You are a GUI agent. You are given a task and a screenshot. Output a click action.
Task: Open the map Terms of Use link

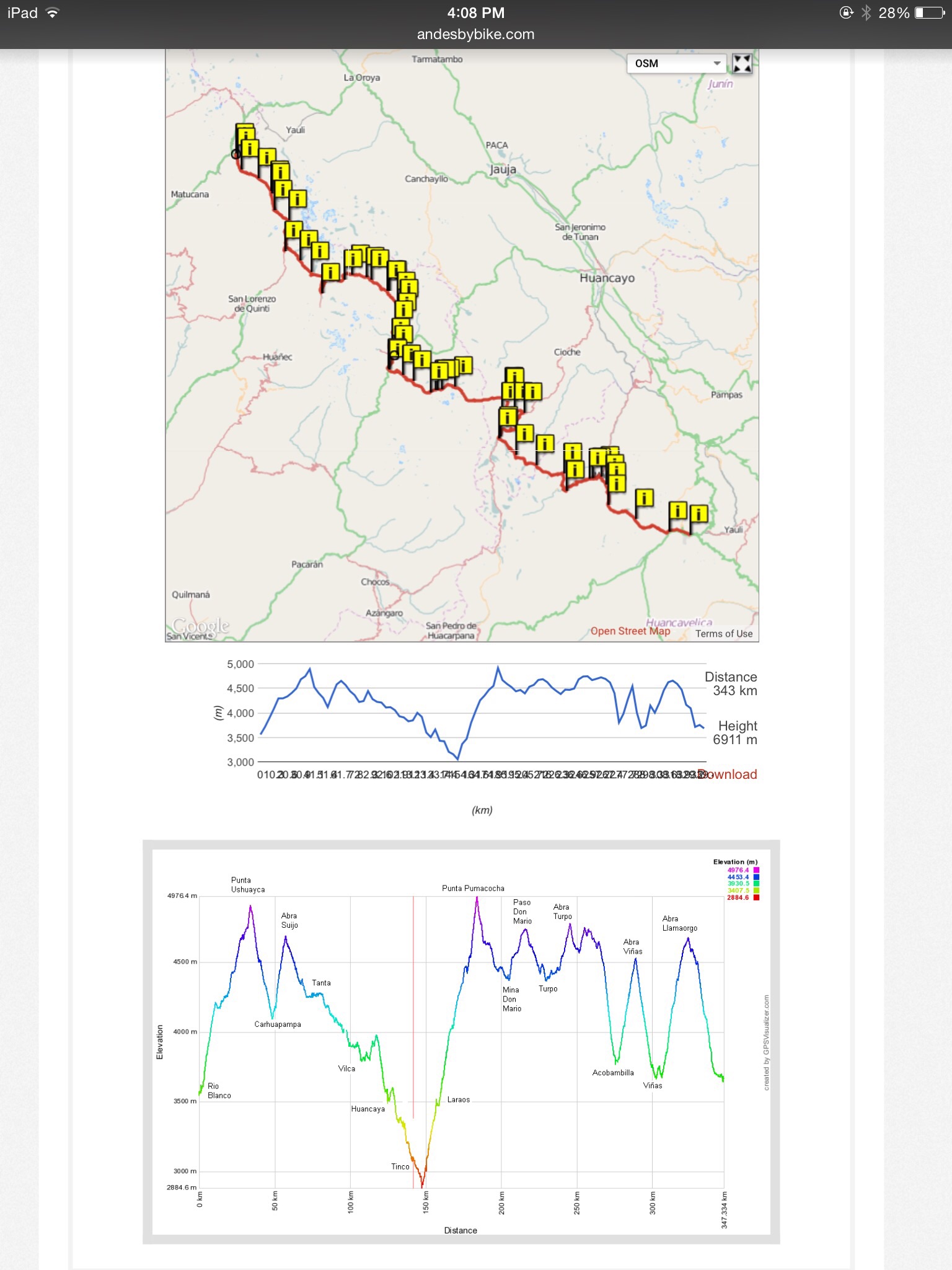tap(723, 634)
